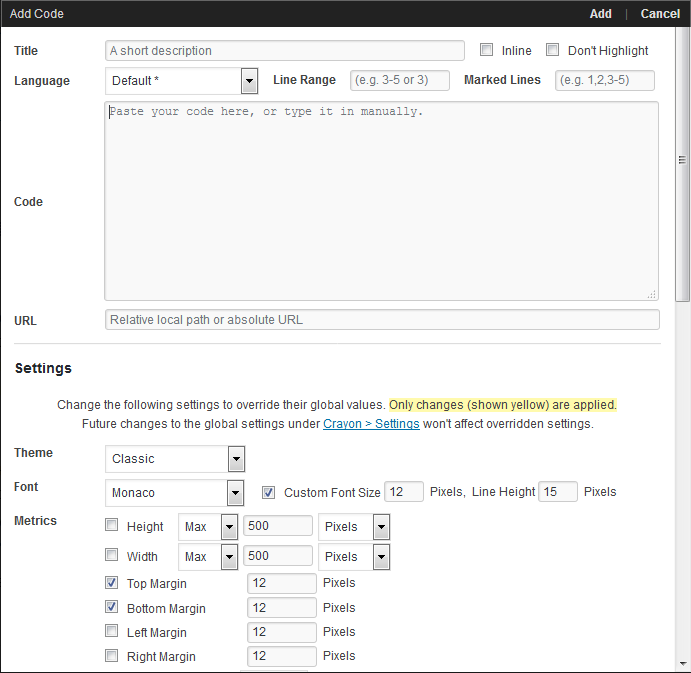Open Height Max mode dropdown
This screenshot has height=673, width=691.
(208, 527)
